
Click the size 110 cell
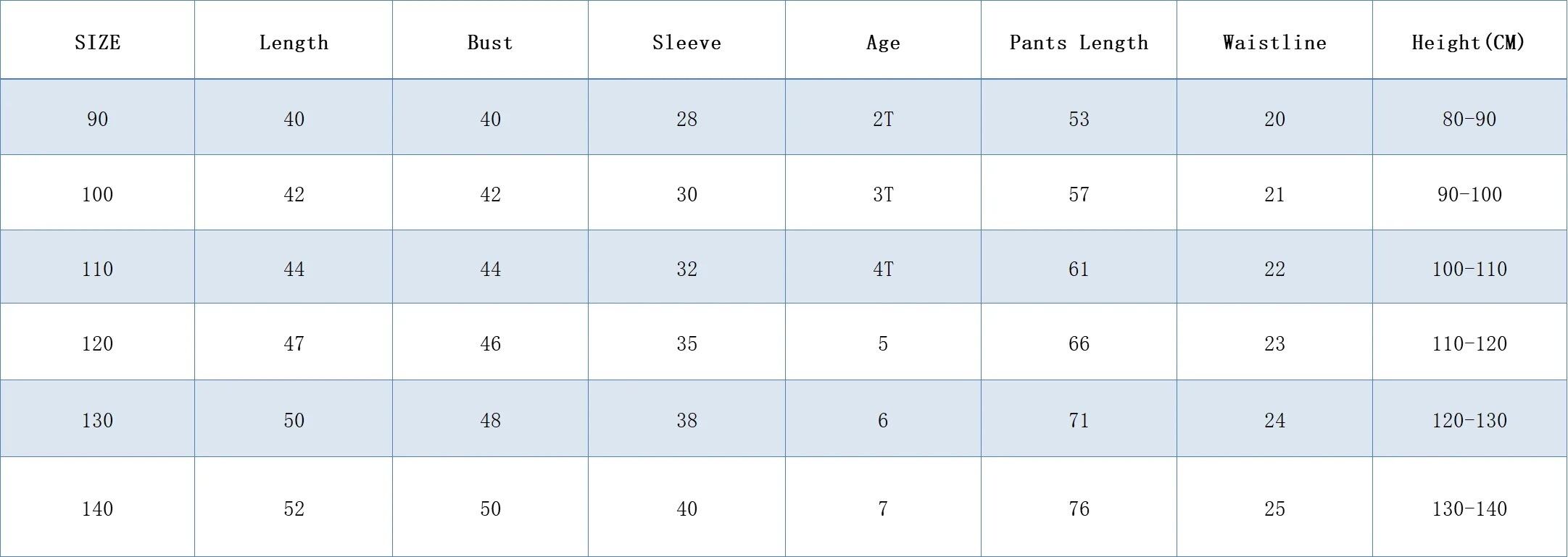(97, 269)
